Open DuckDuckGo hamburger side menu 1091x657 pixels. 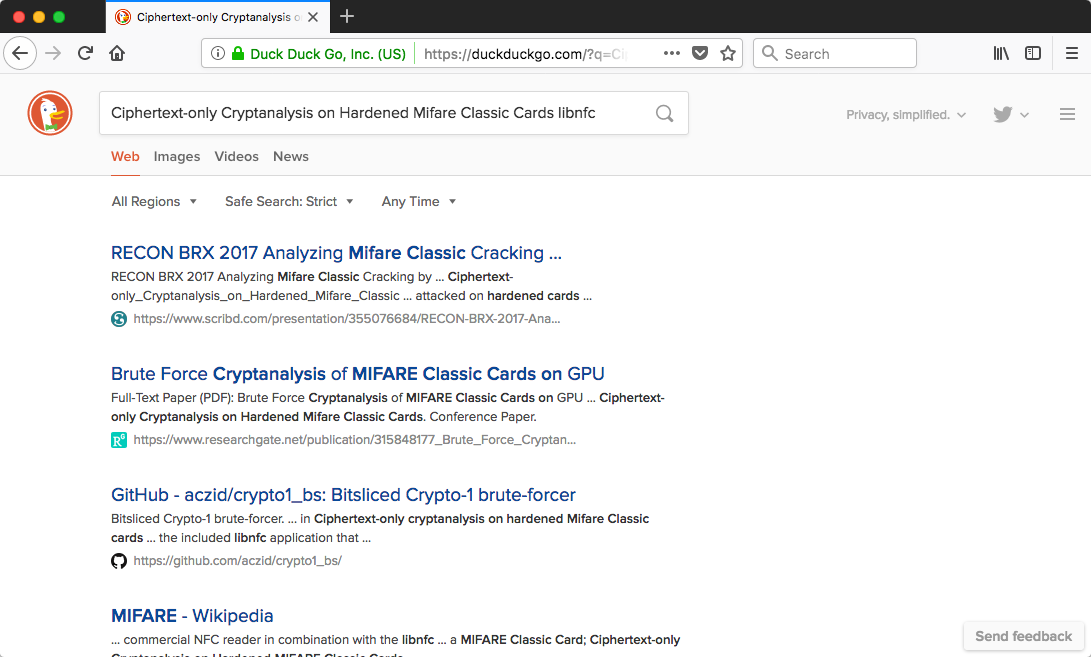[1067, 114]
